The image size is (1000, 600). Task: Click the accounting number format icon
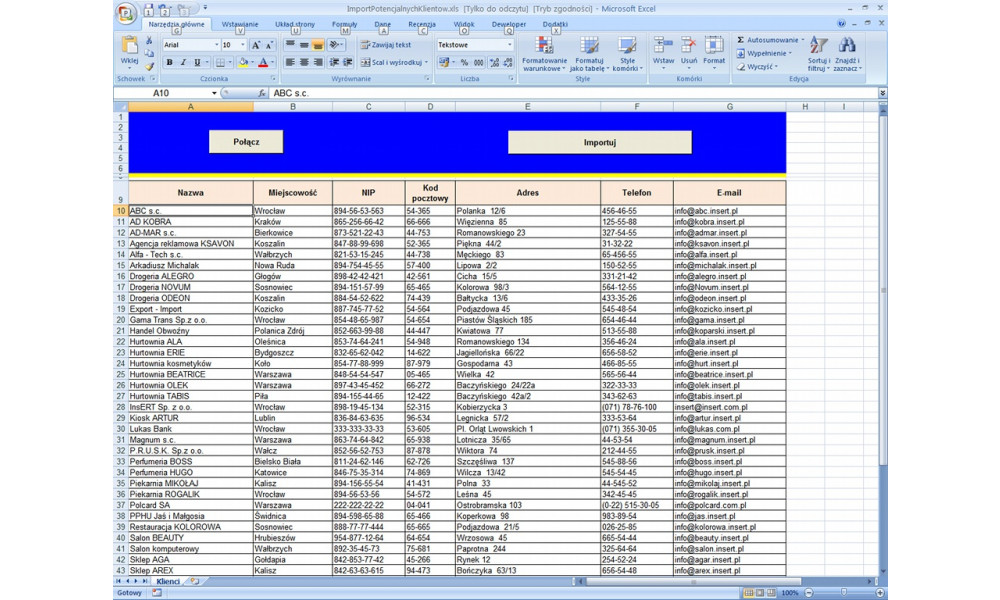click(x=445, y=62)
